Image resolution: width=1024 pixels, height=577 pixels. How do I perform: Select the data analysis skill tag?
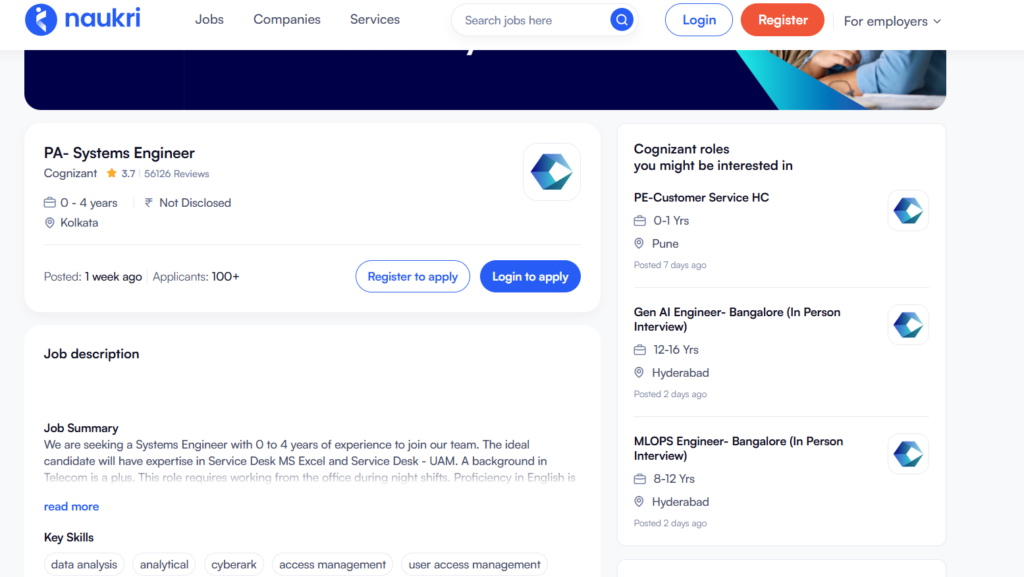click(84, 564)
